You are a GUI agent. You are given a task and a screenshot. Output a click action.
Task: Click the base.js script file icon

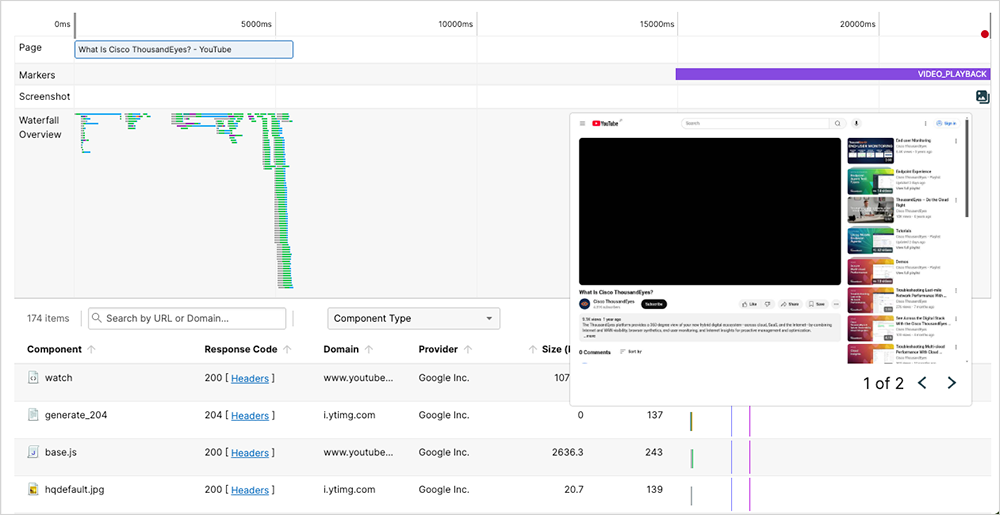[33, 453]
